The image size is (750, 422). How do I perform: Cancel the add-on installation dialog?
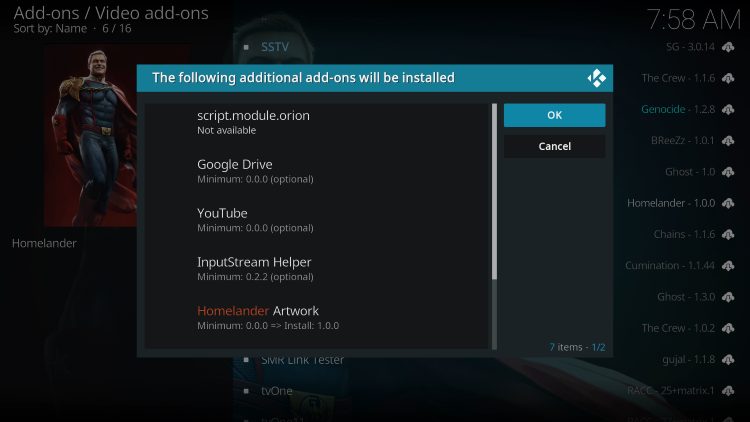(x=554, y=146)
